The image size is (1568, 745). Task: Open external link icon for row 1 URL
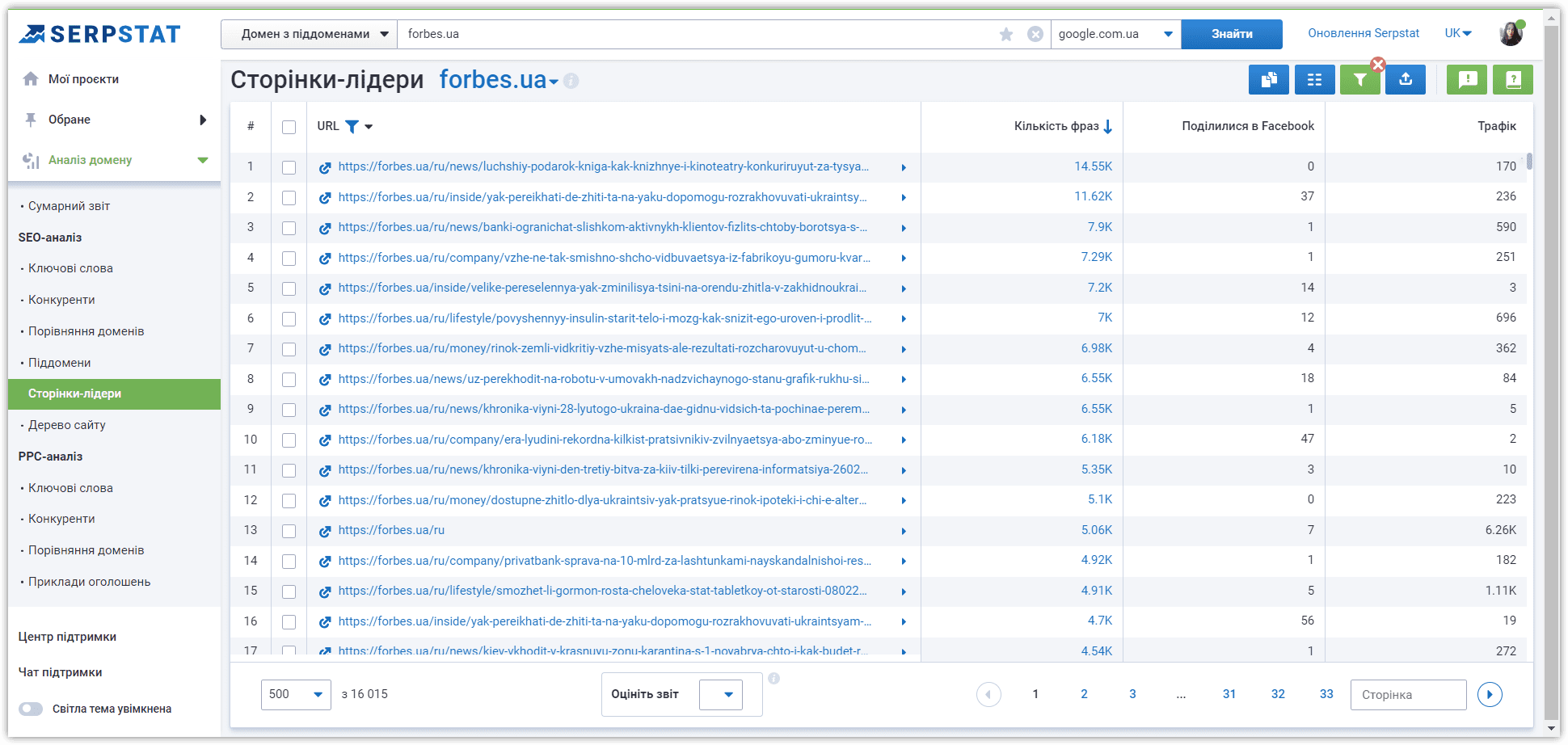tap(325, 167)
